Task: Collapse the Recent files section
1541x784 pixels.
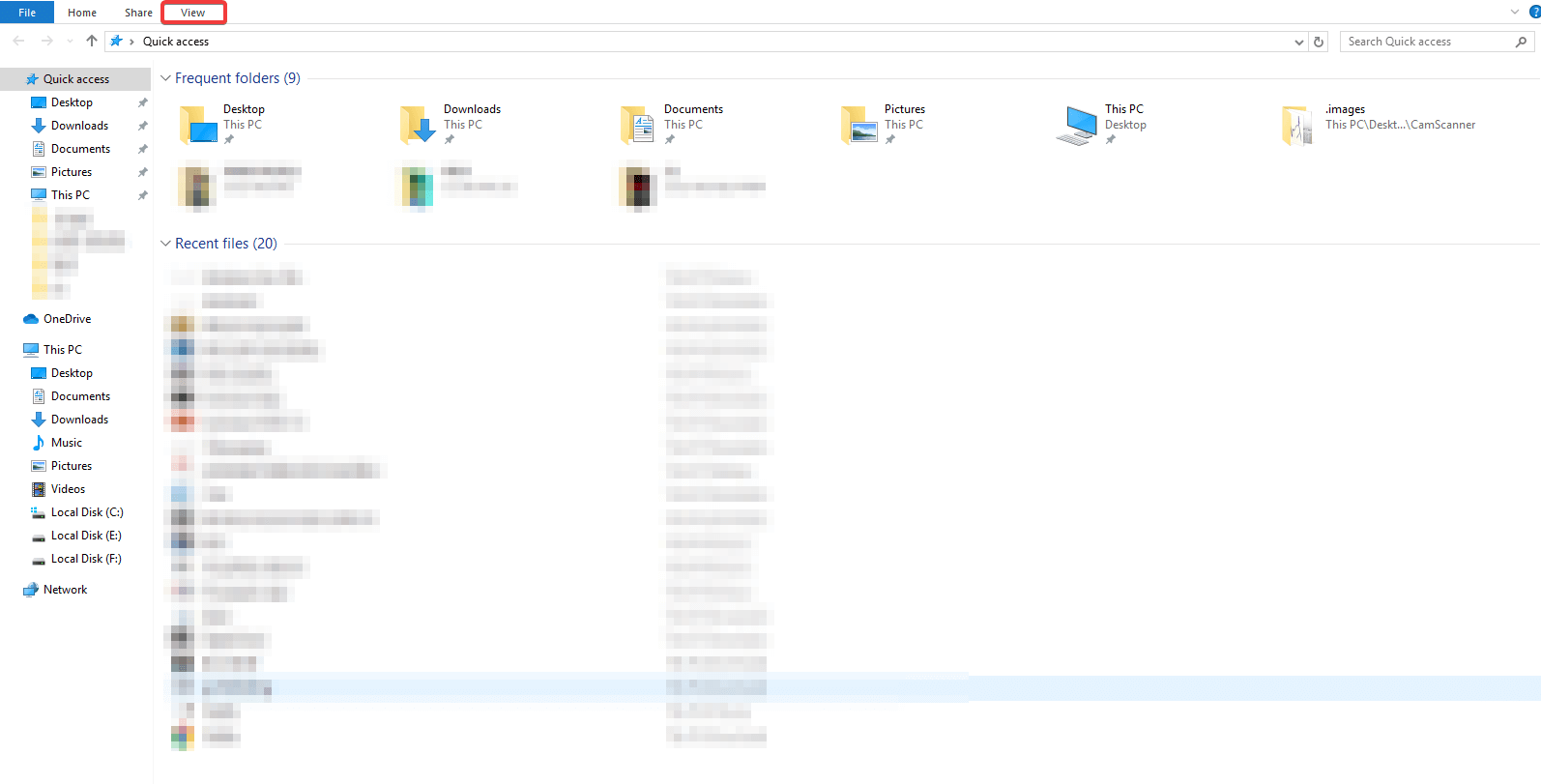Action: 165,244
